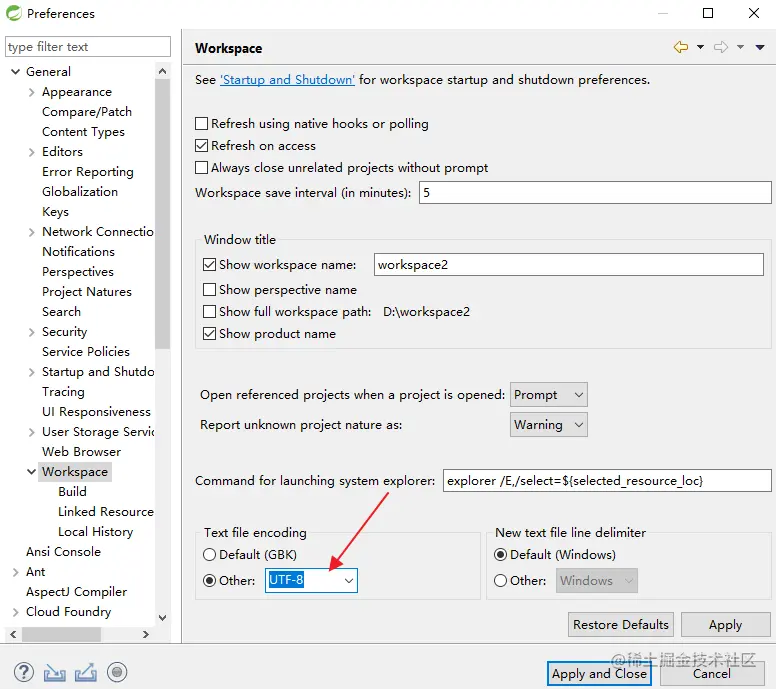Click the back navigation arrow icon
The width and height of the screenshot is (776, 689).
click(681, 47)
